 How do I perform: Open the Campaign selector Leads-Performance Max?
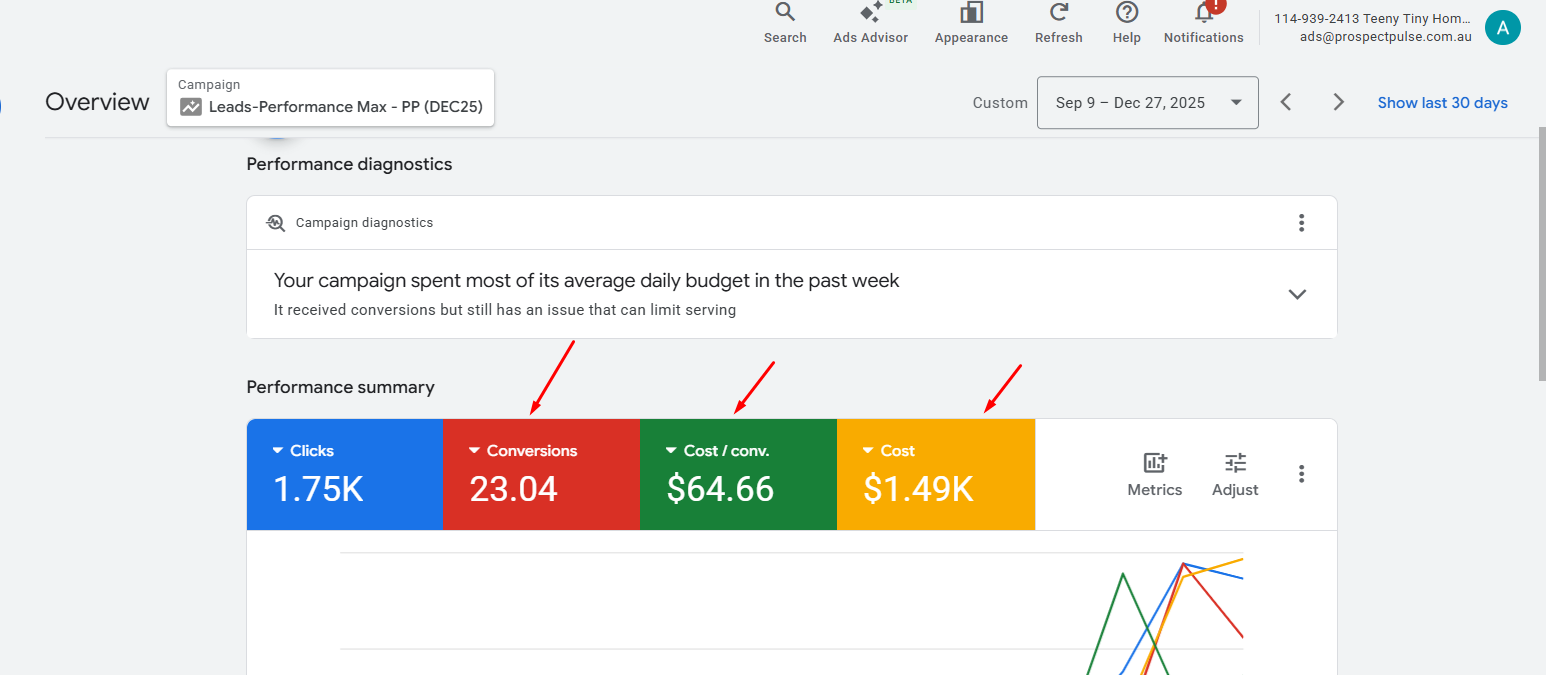pyautogui.click(x=331, y=98)
